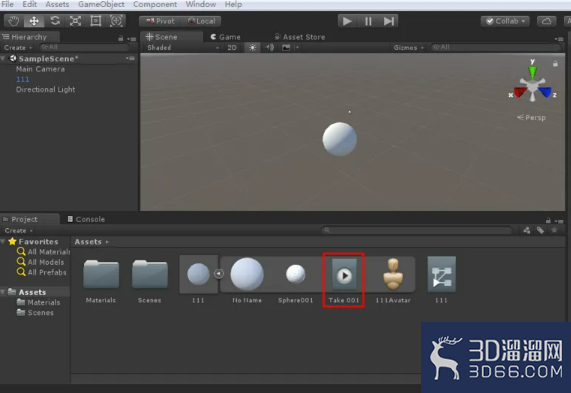571x393 pixels.
Task: Switch to the Console tab
Action: click(86, 219)
